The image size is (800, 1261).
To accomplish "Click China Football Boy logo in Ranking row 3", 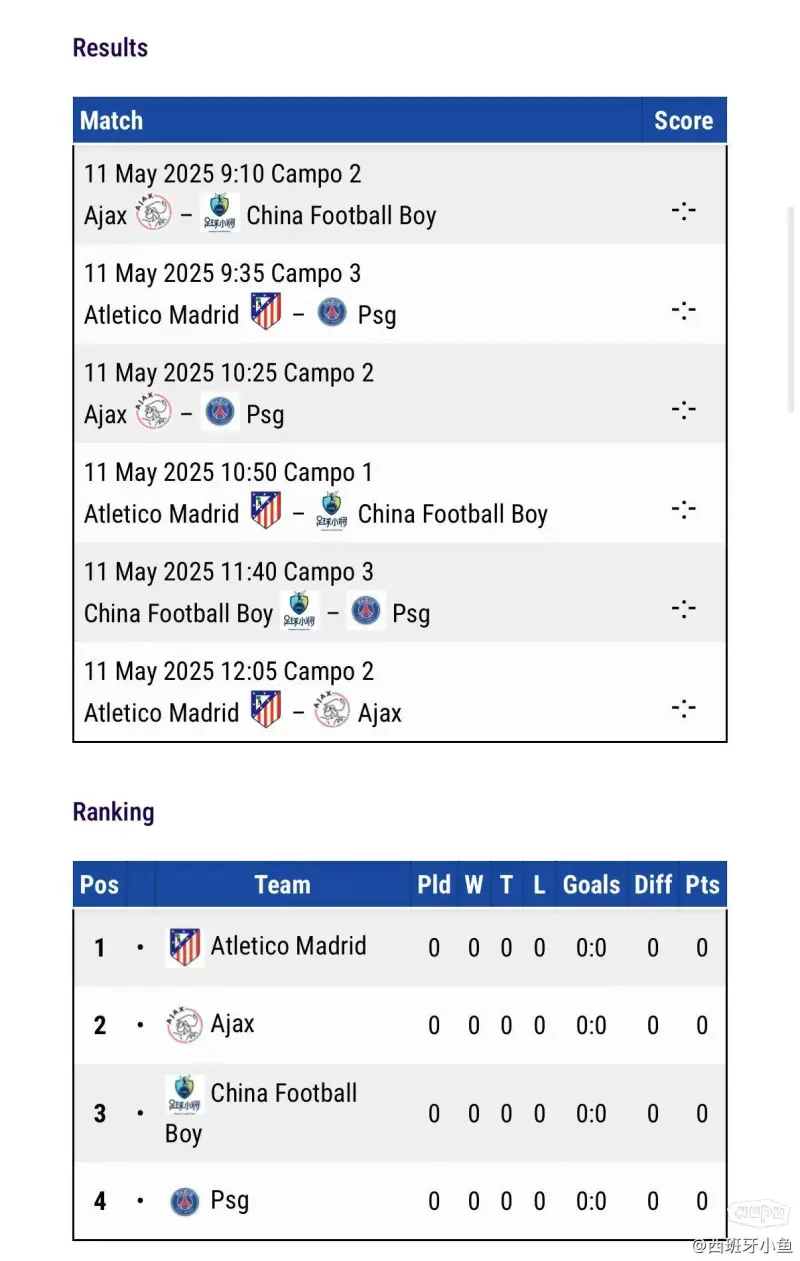I will [185, 1095].
